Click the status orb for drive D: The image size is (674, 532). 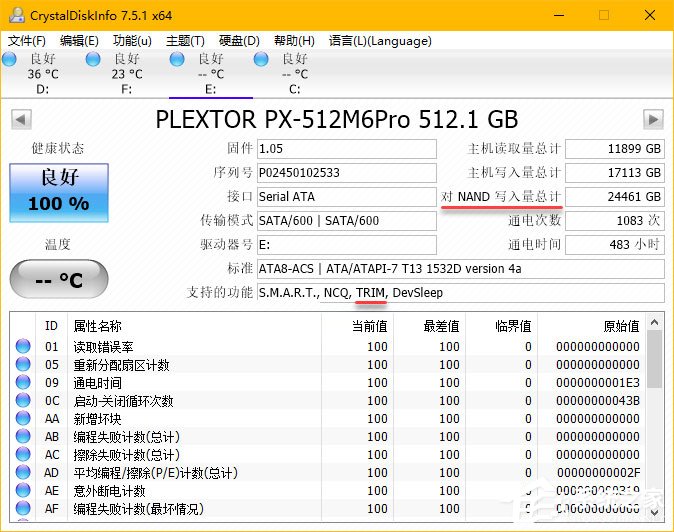pyautogui.click(x=9, y=59)
